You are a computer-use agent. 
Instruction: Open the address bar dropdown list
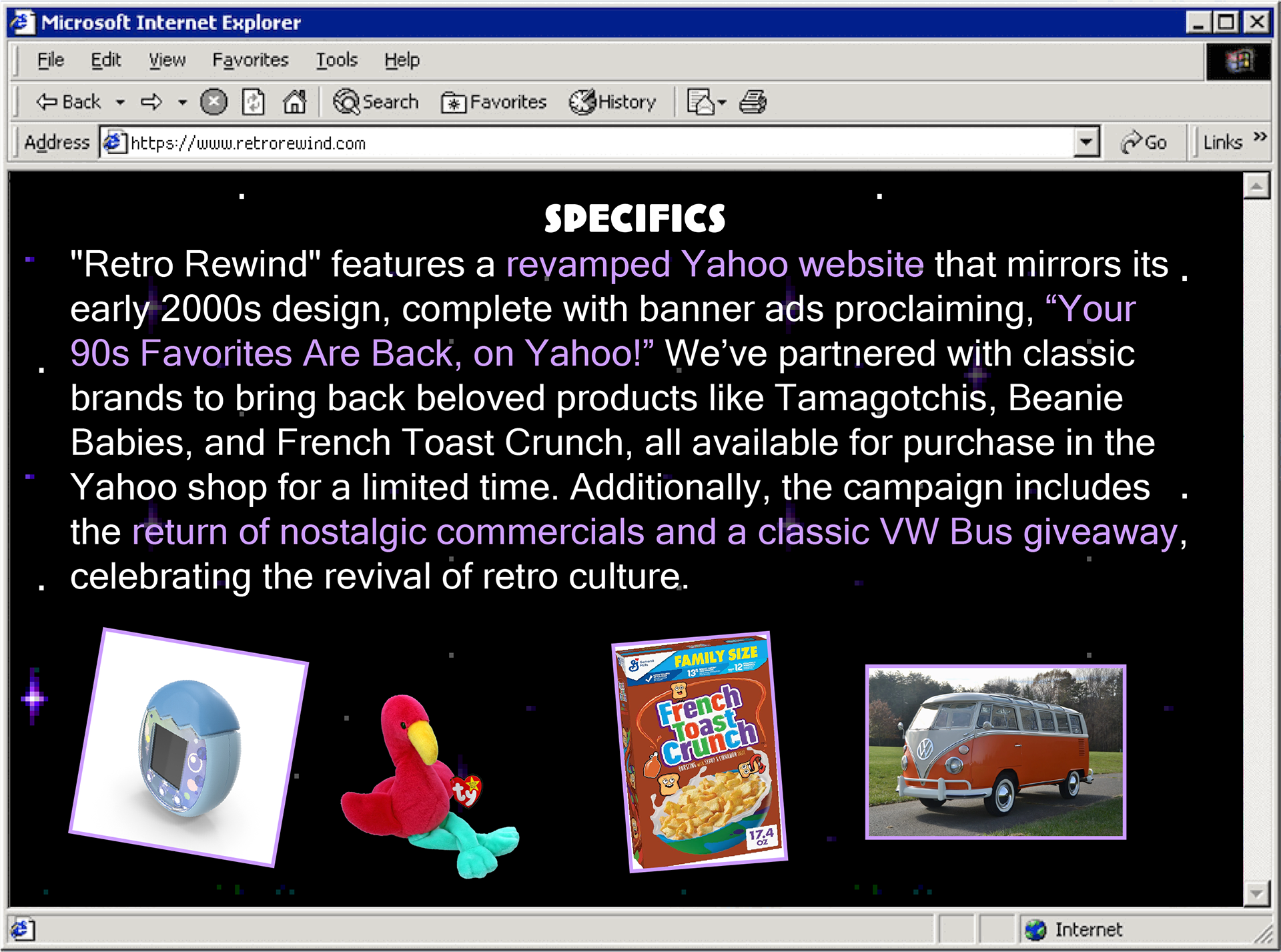(x=1086, y=142)
